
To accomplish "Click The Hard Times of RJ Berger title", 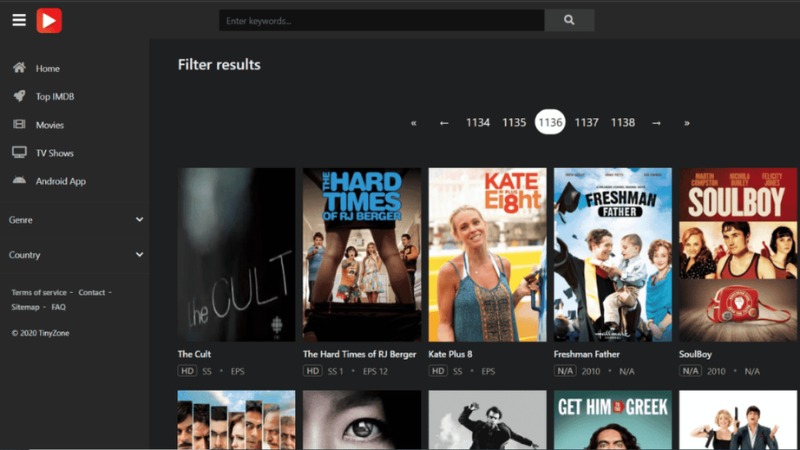I will click(360, 354).
